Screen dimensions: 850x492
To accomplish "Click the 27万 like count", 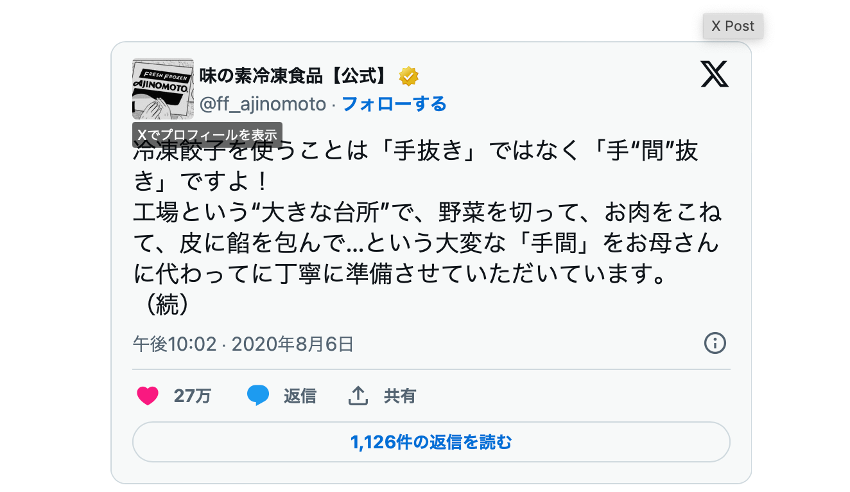I will (x=192, y=396).
